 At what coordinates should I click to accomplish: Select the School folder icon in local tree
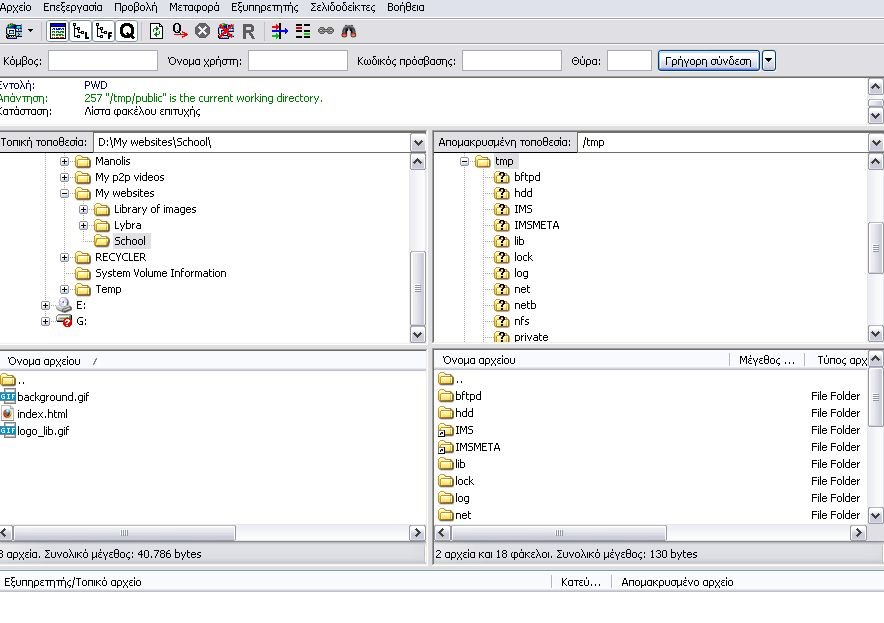[x=102, y=241]
